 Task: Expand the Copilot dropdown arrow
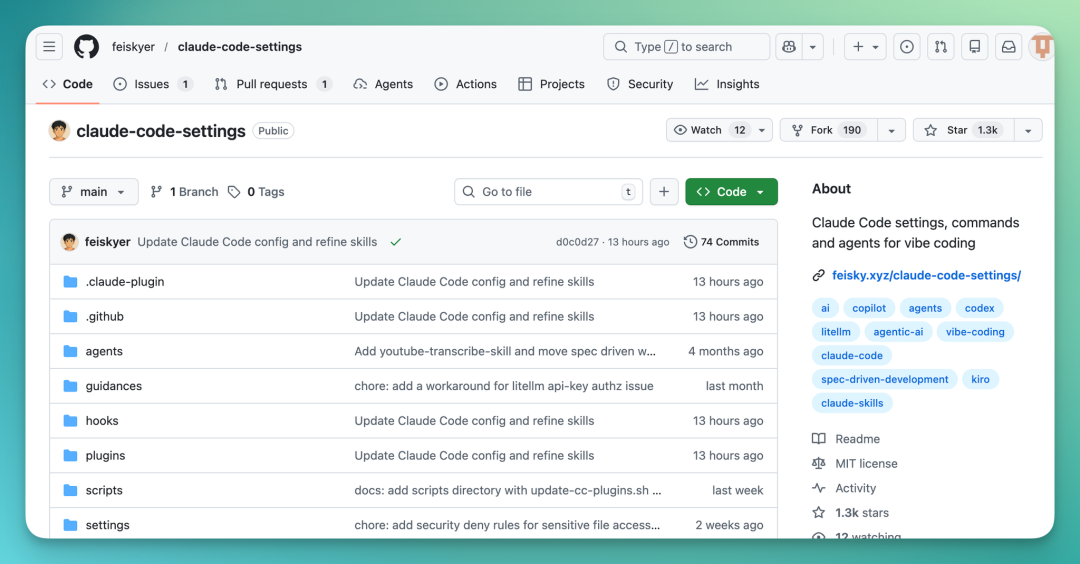click(x=813, y=47)
